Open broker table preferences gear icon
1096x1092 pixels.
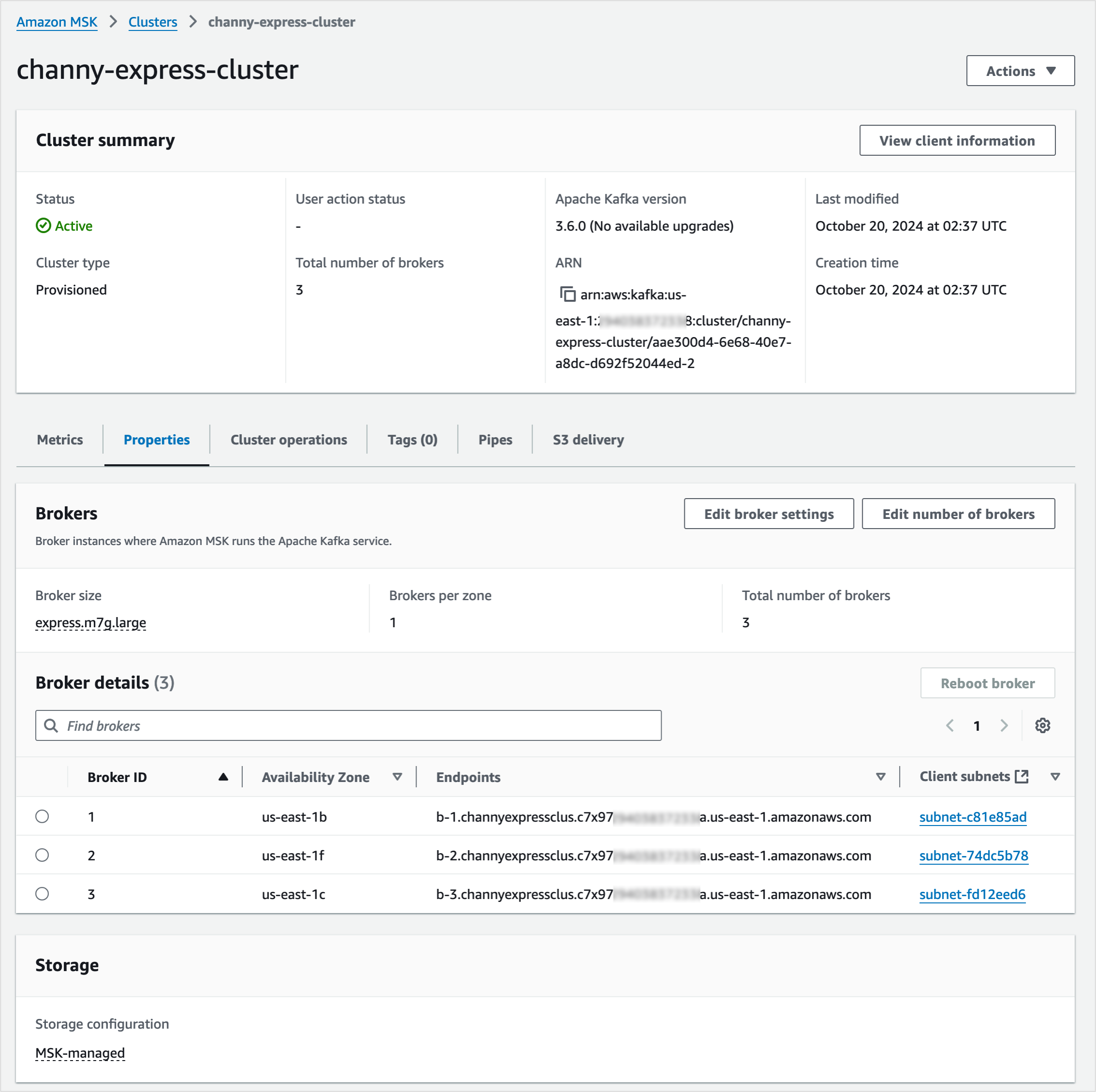click(x=1042, y=725)
